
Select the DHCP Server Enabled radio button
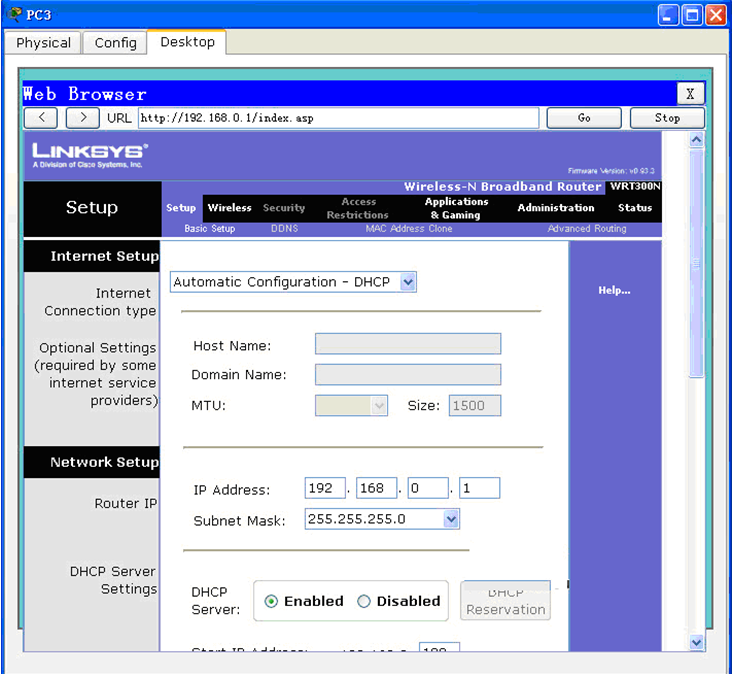[x=271, y=601]
